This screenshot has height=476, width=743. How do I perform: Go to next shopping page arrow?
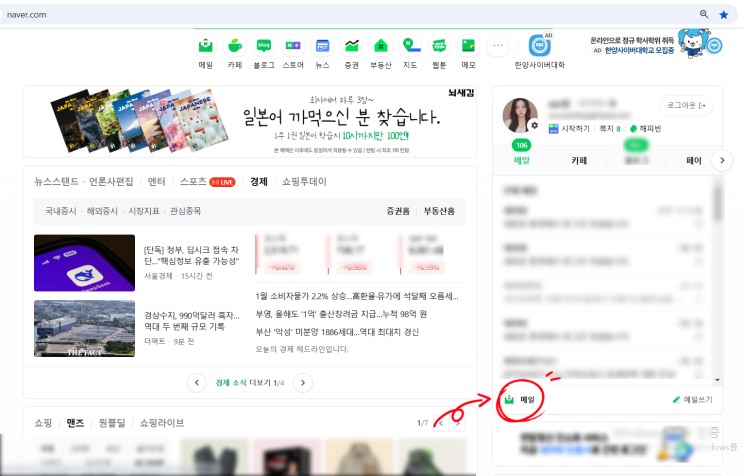click(x=457, y=423)
